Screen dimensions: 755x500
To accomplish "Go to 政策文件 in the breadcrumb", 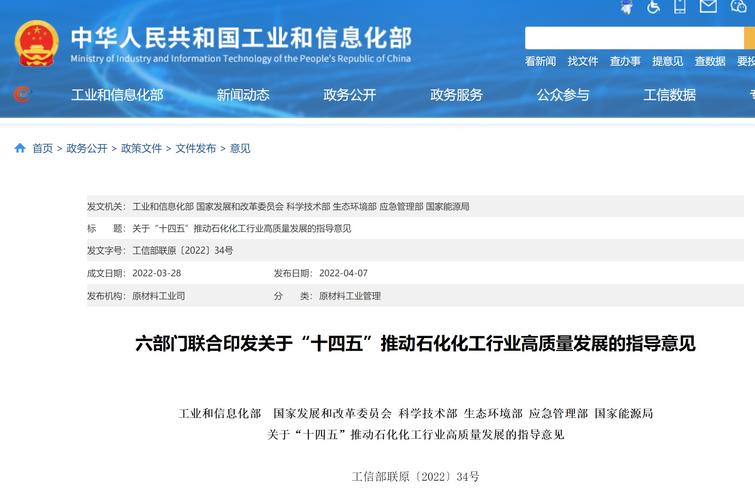I will click(x=141, y=148).
